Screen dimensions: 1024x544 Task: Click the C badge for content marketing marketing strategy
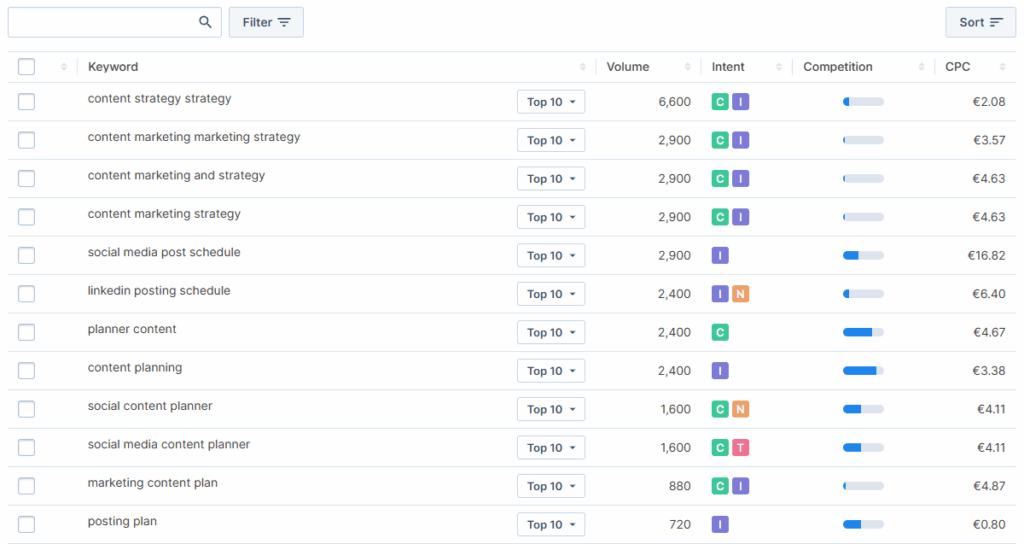pyautogui.click(x=720, y=140)
